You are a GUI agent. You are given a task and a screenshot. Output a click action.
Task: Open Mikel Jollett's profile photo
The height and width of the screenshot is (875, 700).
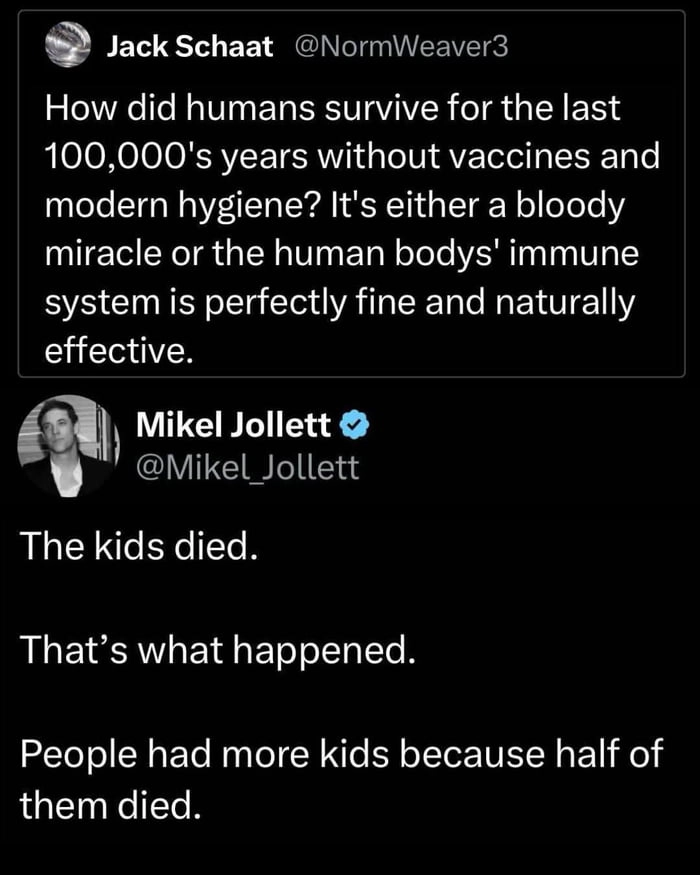coord(68,445)
